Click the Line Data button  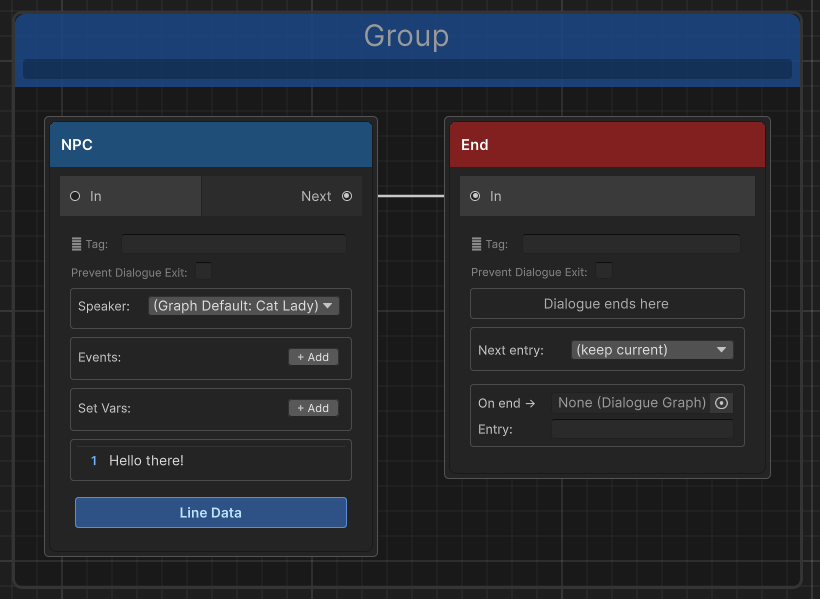211,513
